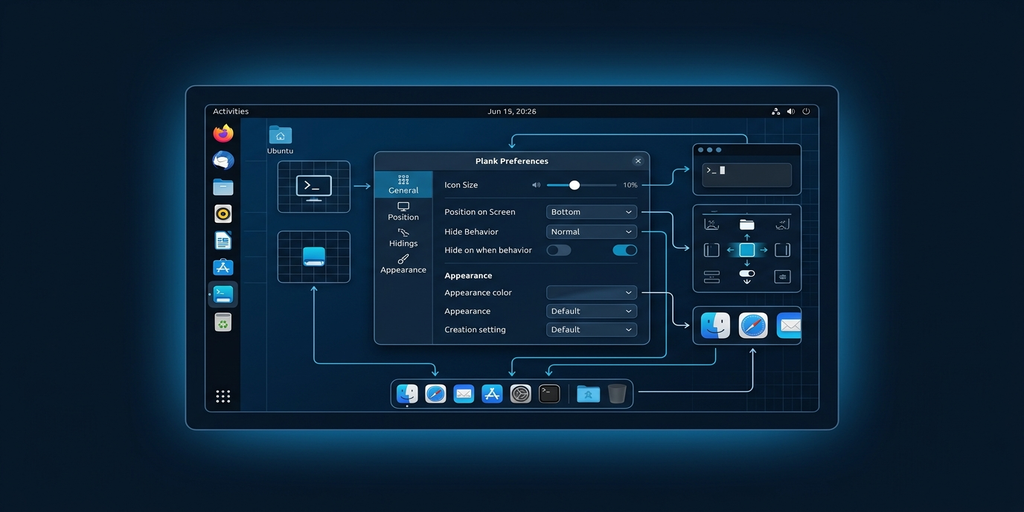Select the Hidings tab in the sidebar
This screenshot has width=1024, height=512.
(403, 237)
